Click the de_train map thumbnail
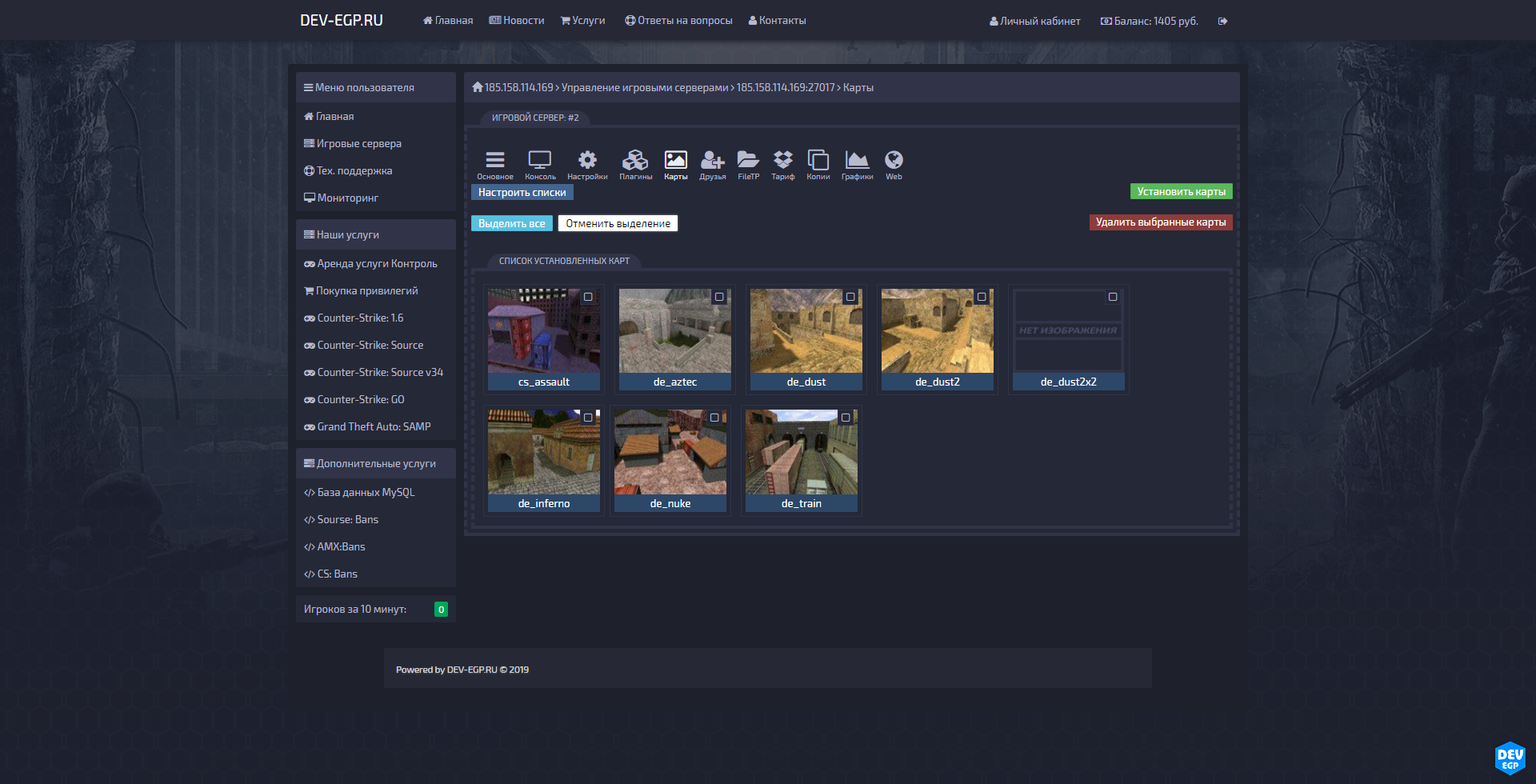The width and height of the screenshot is (1536, 784). pos(802,452)
